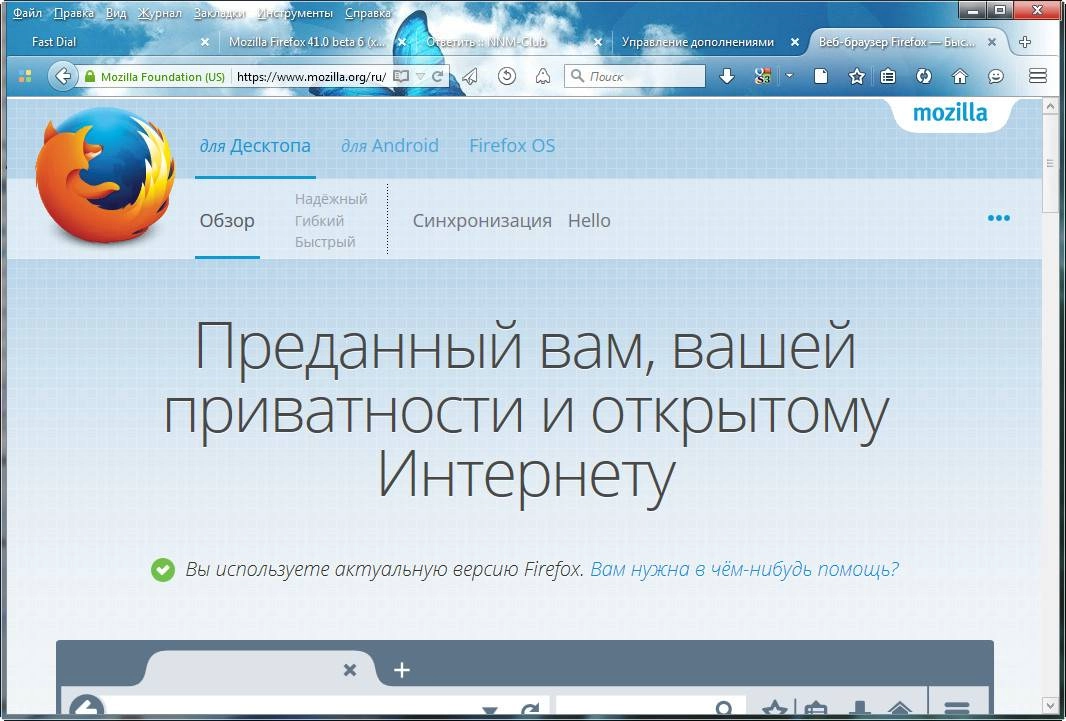The width and height of the screenshot is (1066, 721).
Task: Click the Sync circular arrows icon
Action: (923, 76)
